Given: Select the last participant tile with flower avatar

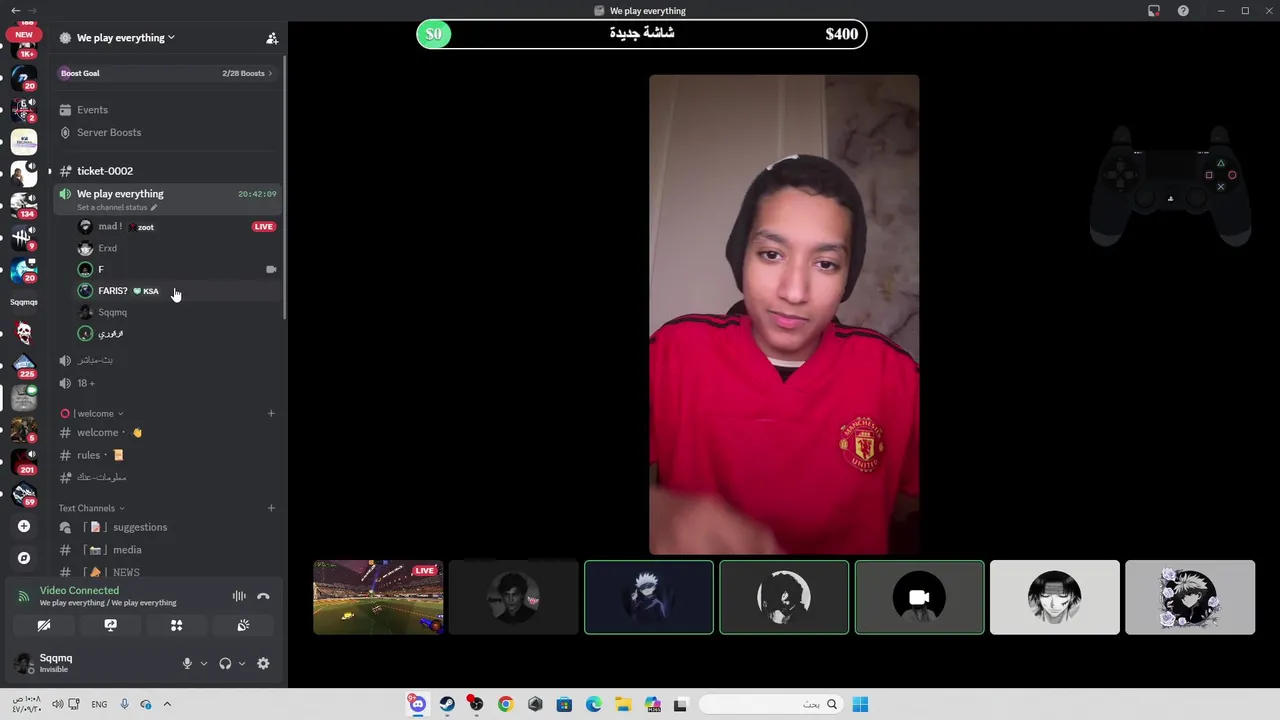Looking at the screenshot, I should [1190, 597].
